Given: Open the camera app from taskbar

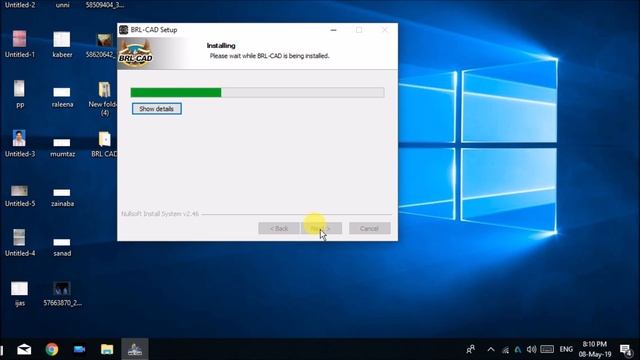Looking at the screenshot, I should 80,349.
